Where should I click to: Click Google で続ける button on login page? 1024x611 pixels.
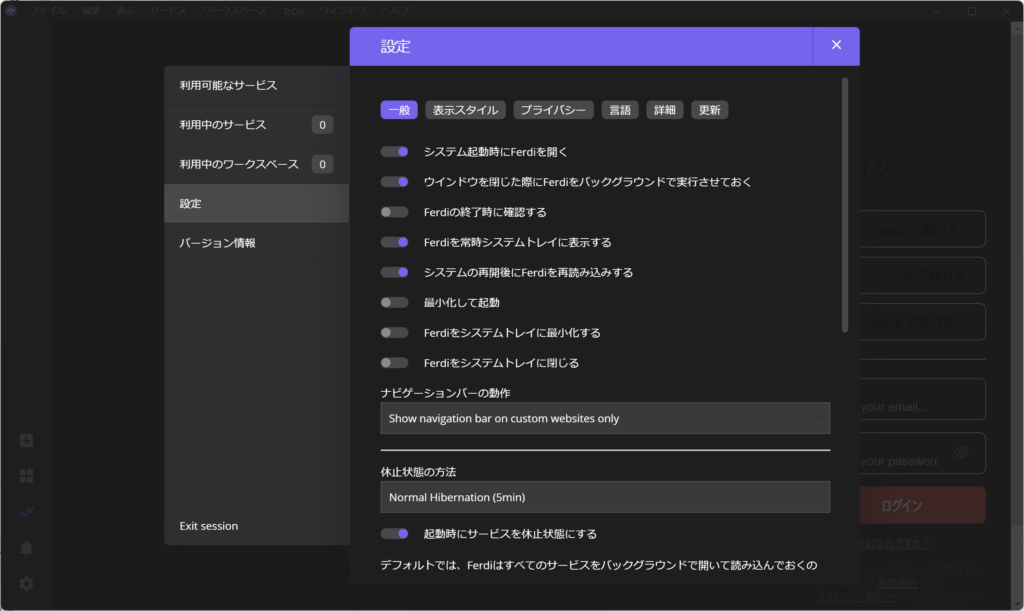tap(922, 229)
